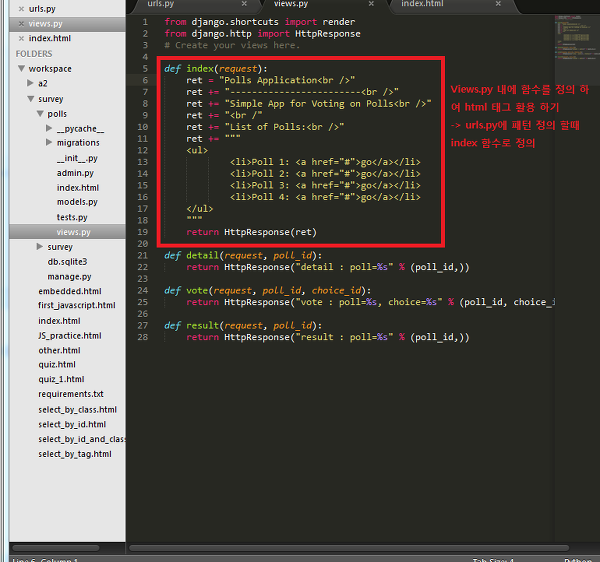
Task: Open embedded.html in sidebar
Action: pyautogui.click(x=70, y=291)
